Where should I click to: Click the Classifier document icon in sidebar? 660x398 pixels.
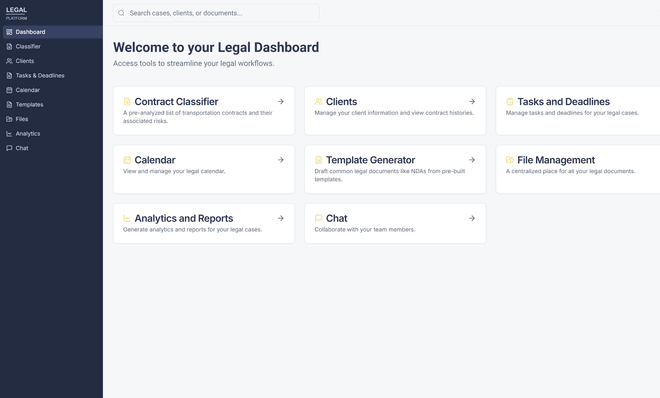(9, 47)
